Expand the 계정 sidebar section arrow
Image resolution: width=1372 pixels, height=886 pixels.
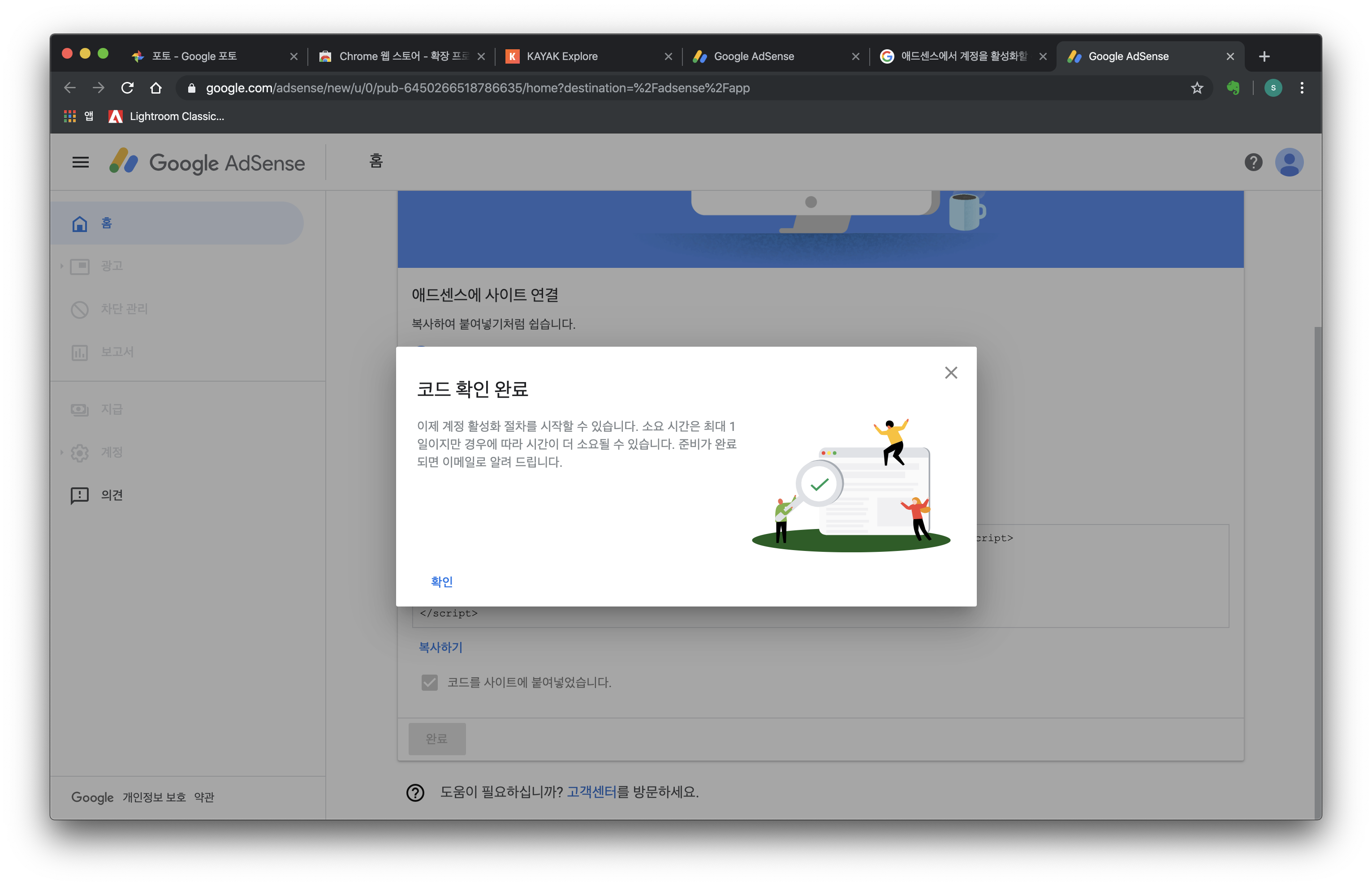click(x=61, y=453)
